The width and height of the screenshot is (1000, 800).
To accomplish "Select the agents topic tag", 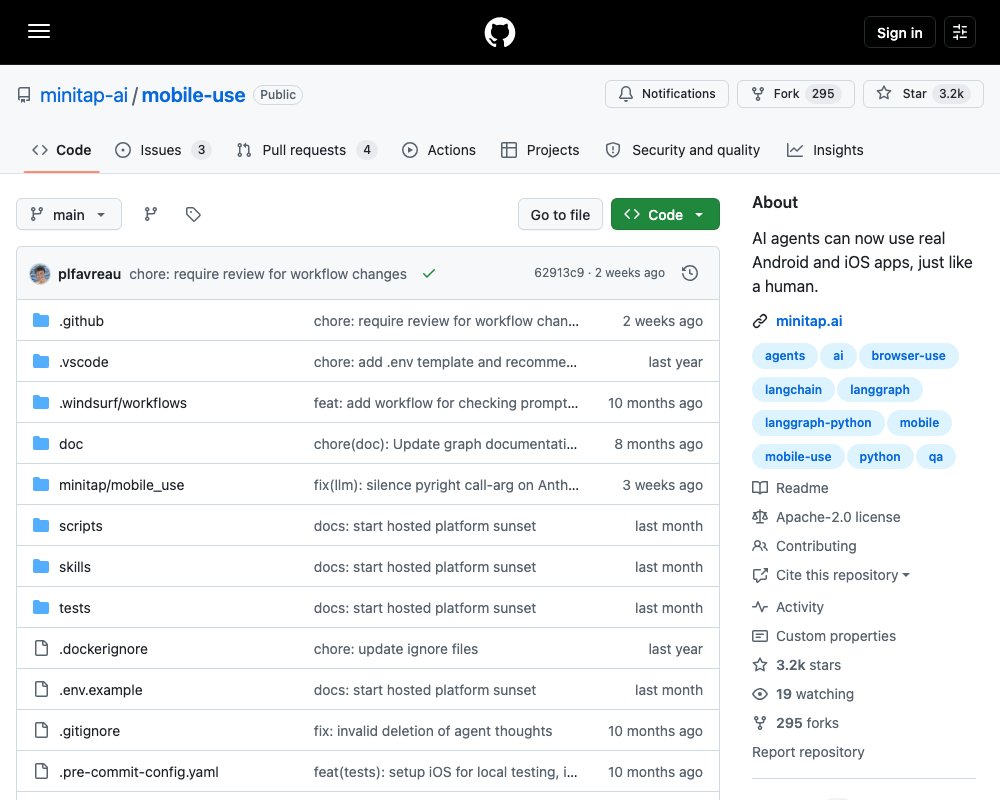I will pyautogui.click(x=784, y=355).
